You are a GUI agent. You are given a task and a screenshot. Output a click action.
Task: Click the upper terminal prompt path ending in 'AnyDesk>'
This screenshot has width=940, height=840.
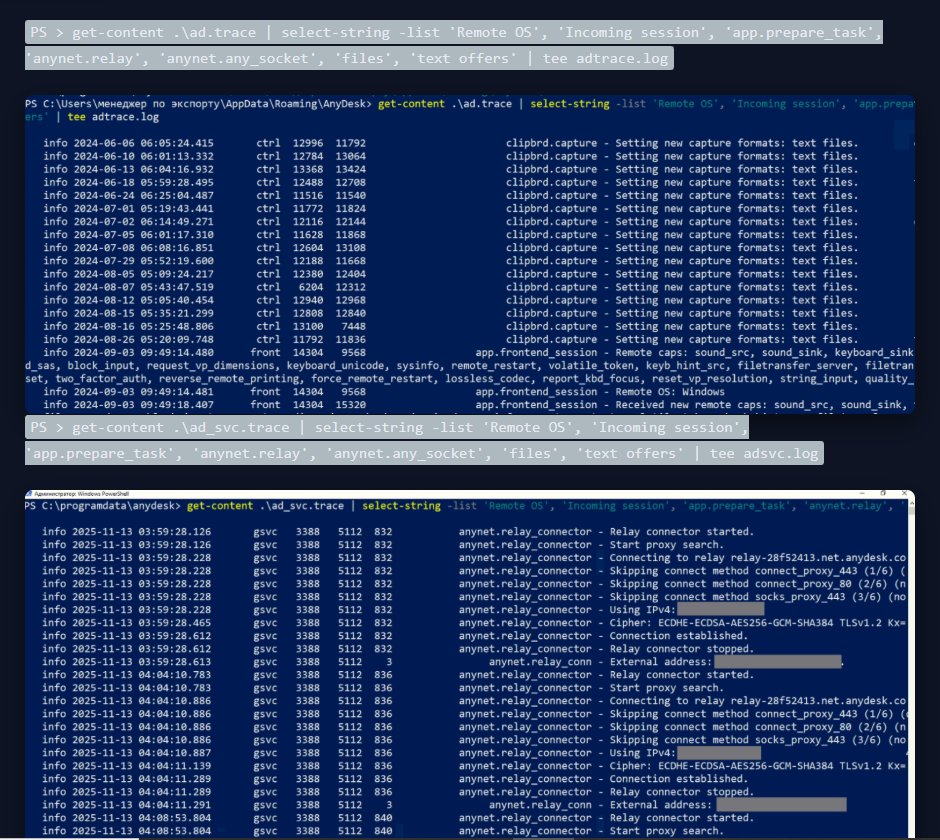198,104
